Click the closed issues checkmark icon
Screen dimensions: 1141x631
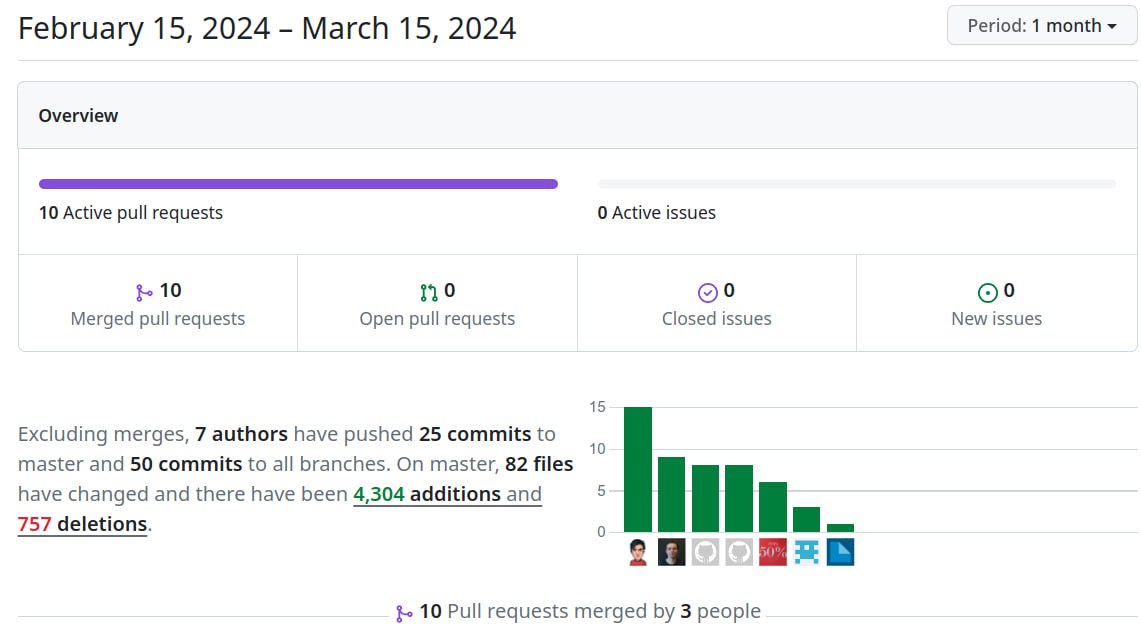tap(708, 292)
